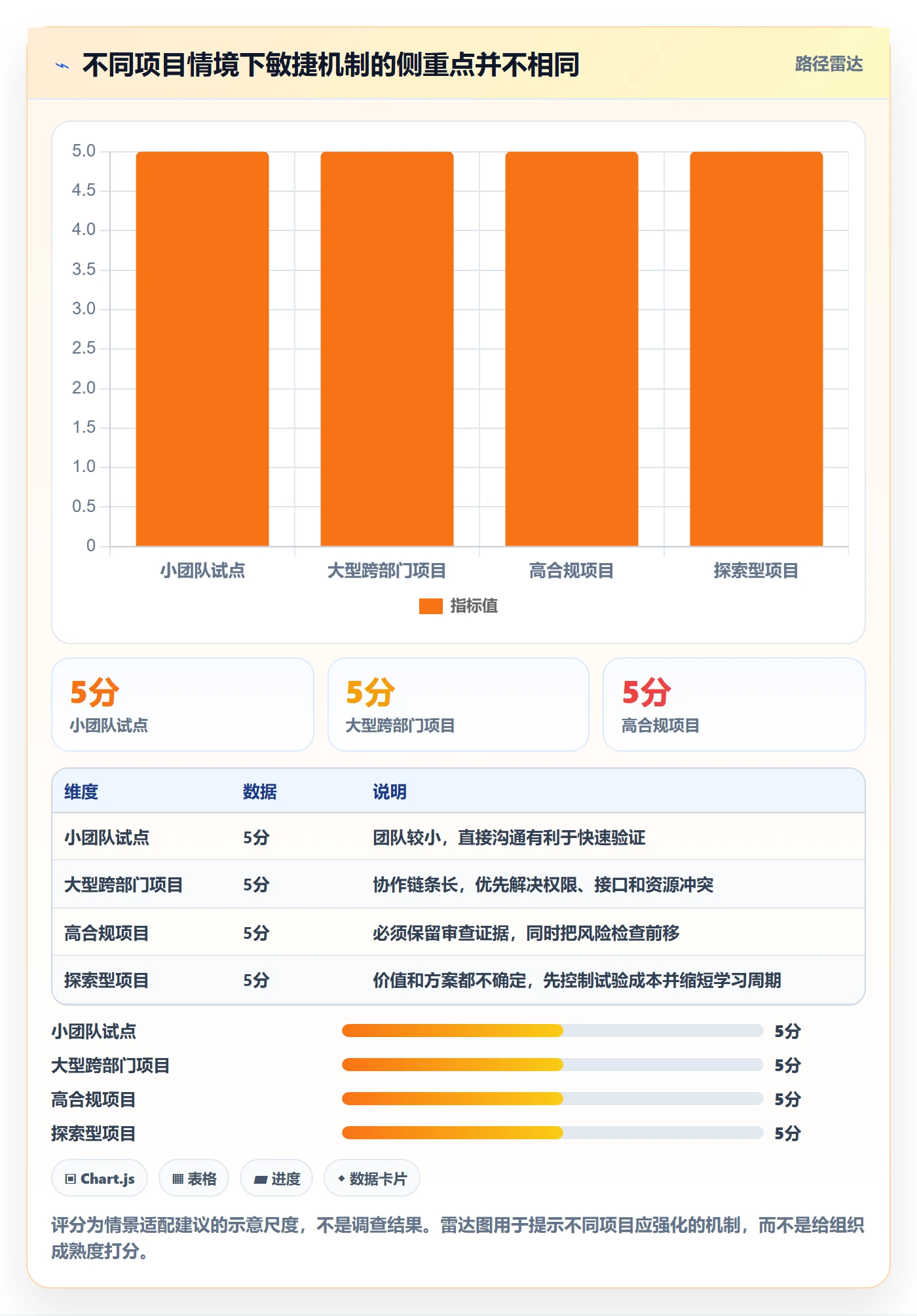Select the 小团队试点 5分 data card

tap(183, 704)
